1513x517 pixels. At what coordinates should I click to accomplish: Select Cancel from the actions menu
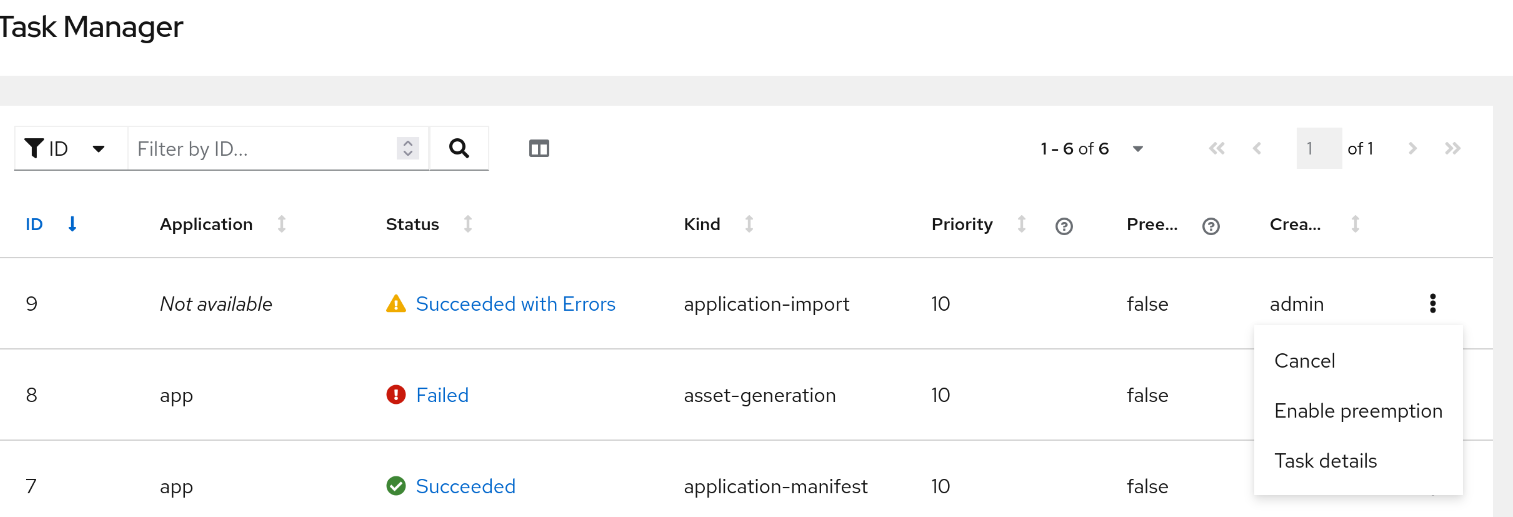(x=1304, y=361)
